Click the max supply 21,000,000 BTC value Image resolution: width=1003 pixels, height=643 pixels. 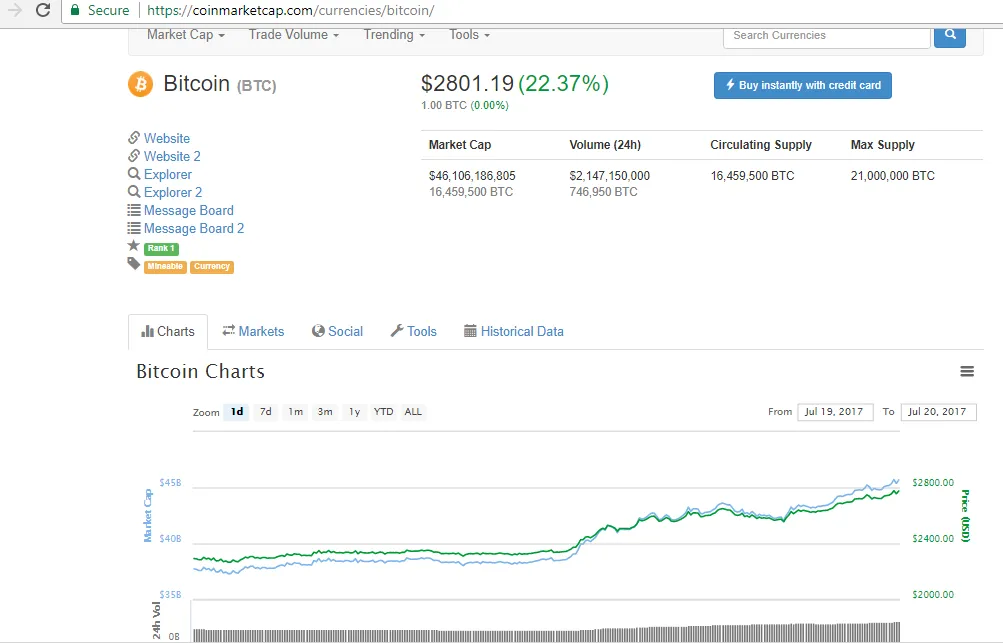point(892,175)
